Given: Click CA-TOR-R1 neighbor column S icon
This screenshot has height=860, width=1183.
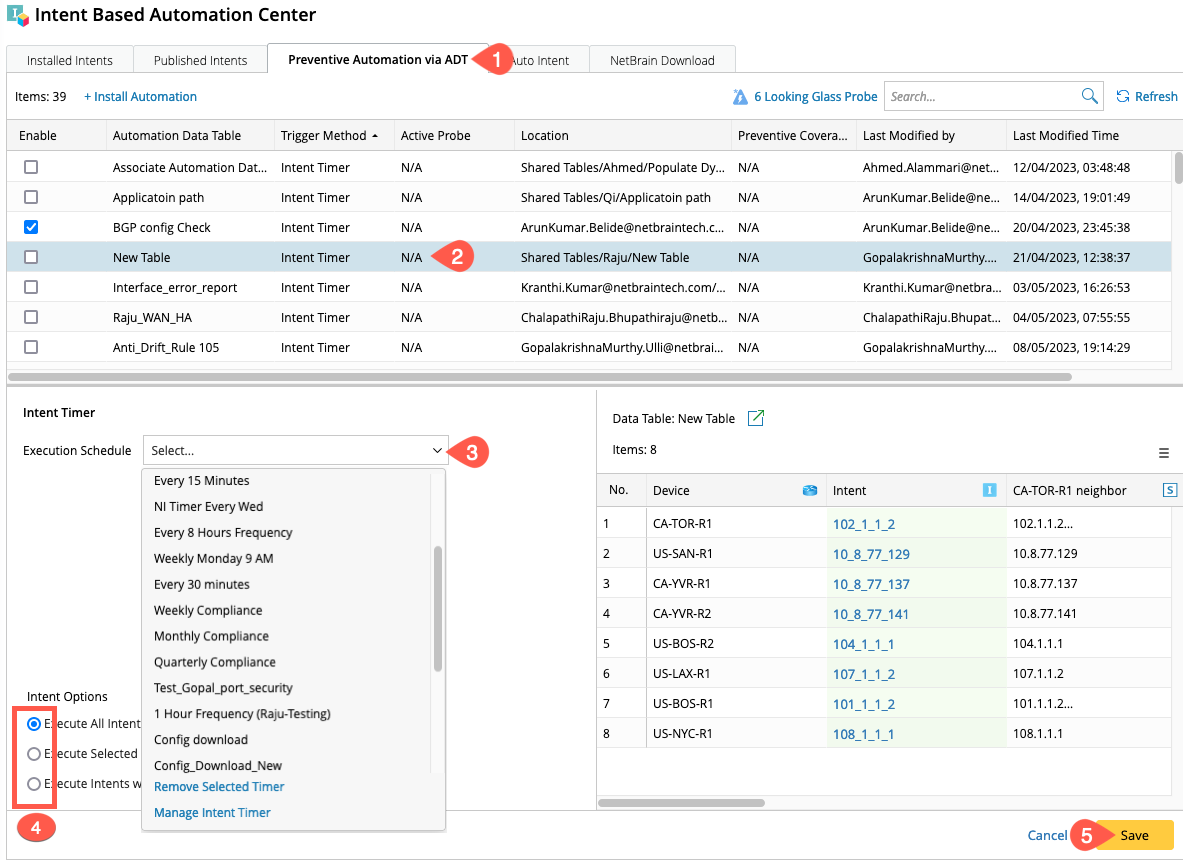Looking at the screenshot, I should pyautogui.click(x=1169, y=490).
